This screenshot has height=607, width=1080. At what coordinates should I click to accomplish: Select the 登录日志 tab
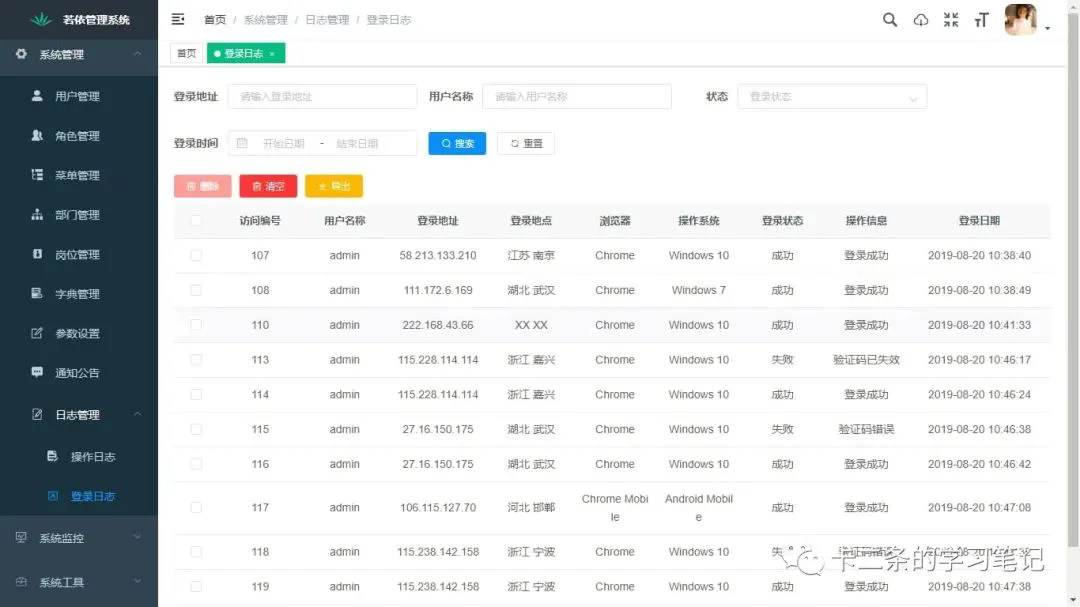pyautogui.click(x=246, y=53)
